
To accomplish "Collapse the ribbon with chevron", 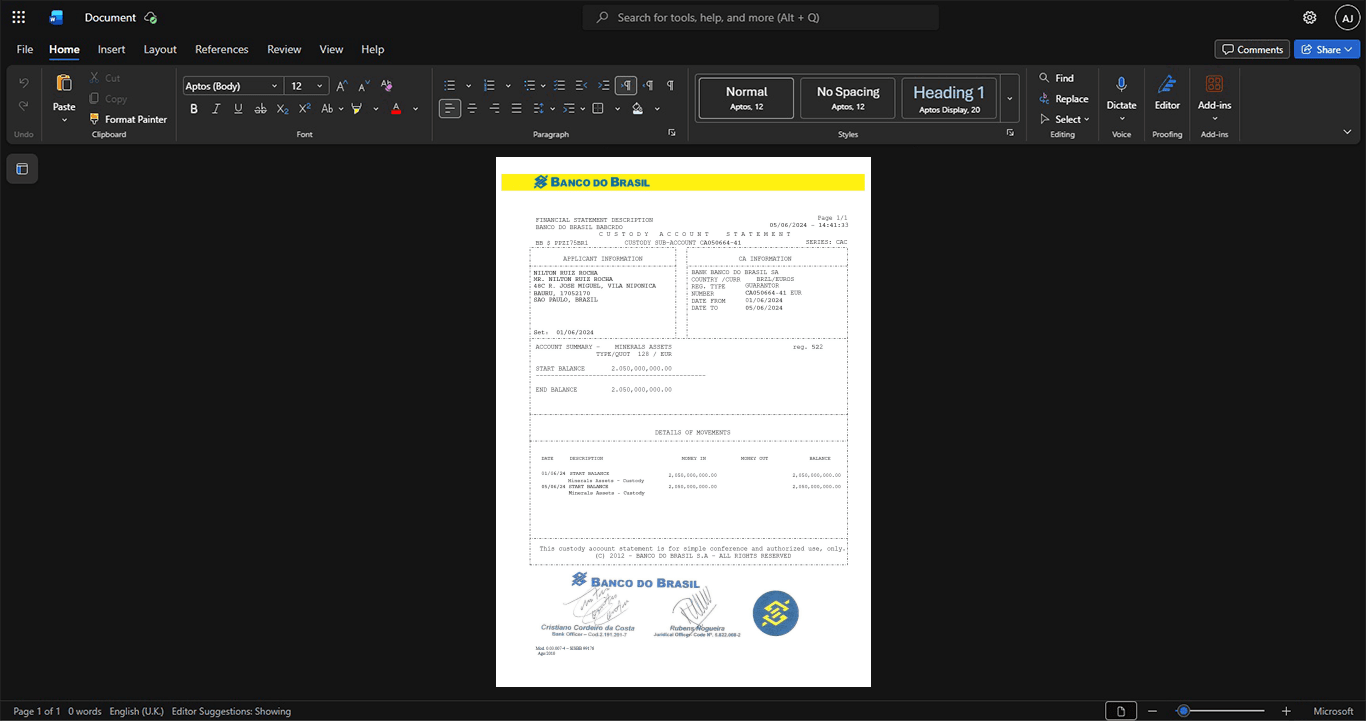I will pyautogui.click(x=1347, y=132).
